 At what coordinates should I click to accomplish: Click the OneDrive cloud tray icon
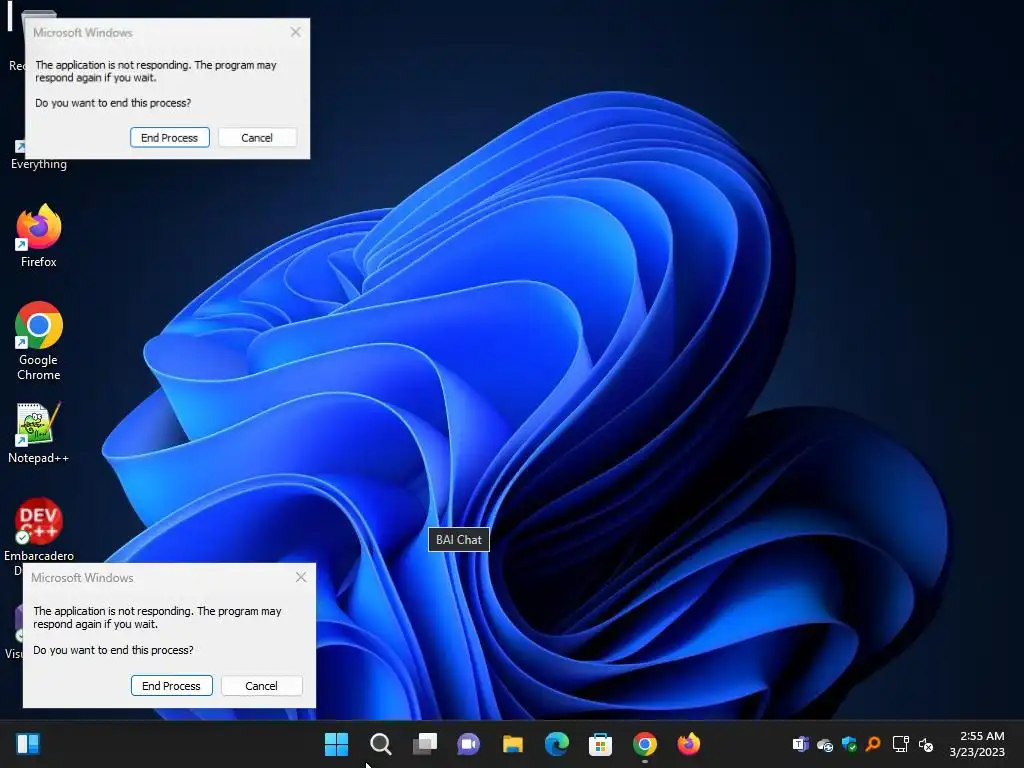(x=825, y=744)
